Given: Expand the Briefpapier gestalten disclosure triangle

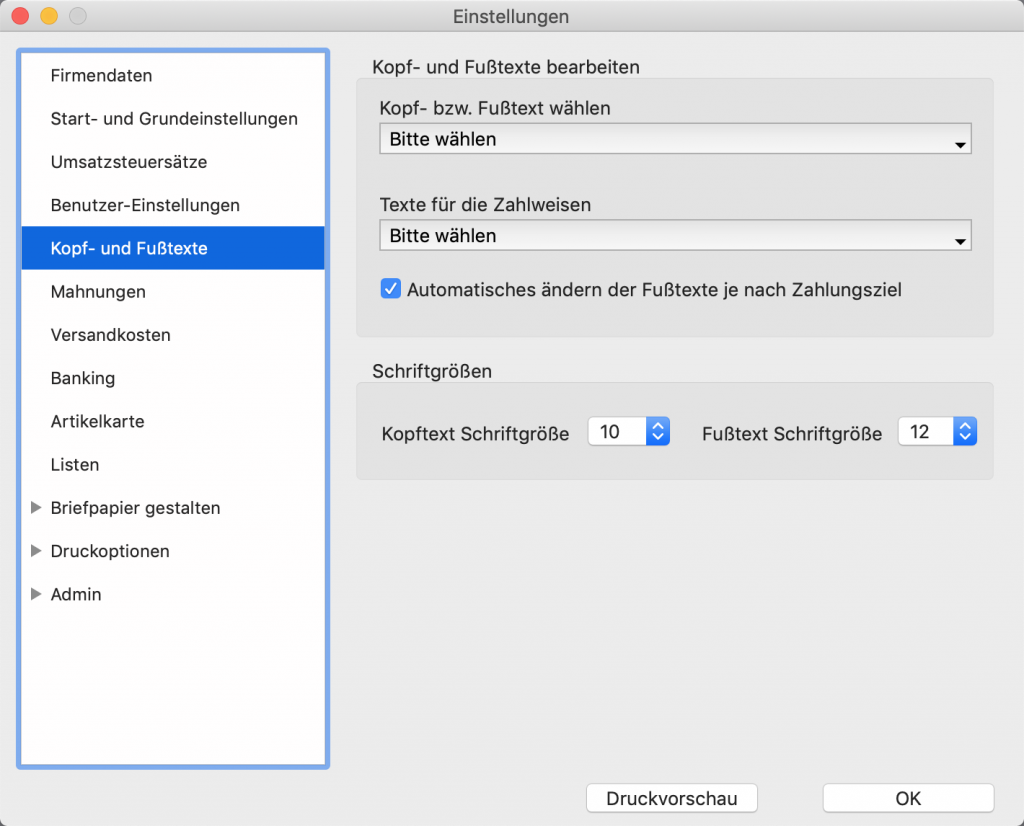Looking at the screenshot, I should pyautogui.click(x=37, y=508).
